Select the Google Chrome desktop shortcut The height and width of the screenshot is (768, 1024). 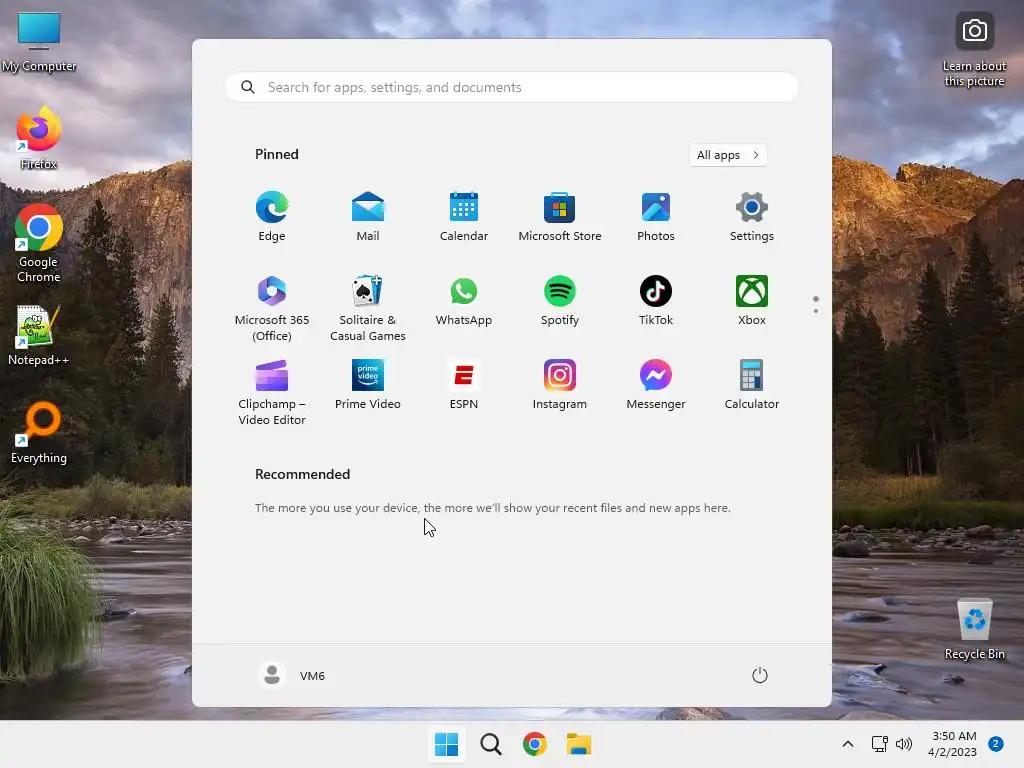coord(39,243)
